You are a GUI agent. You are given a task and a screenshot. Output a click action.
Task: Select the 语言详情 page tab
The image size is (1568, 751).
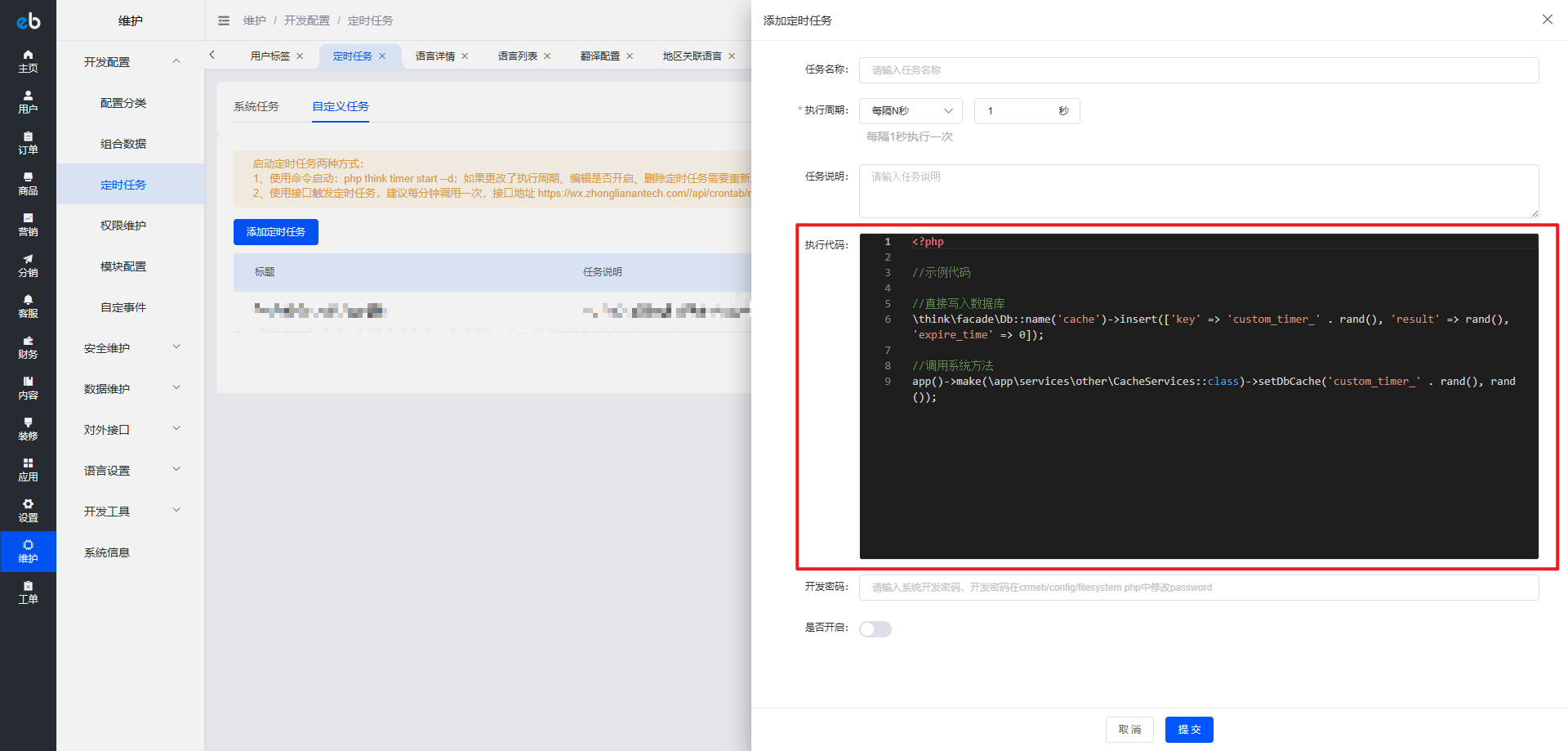[434, 56]
